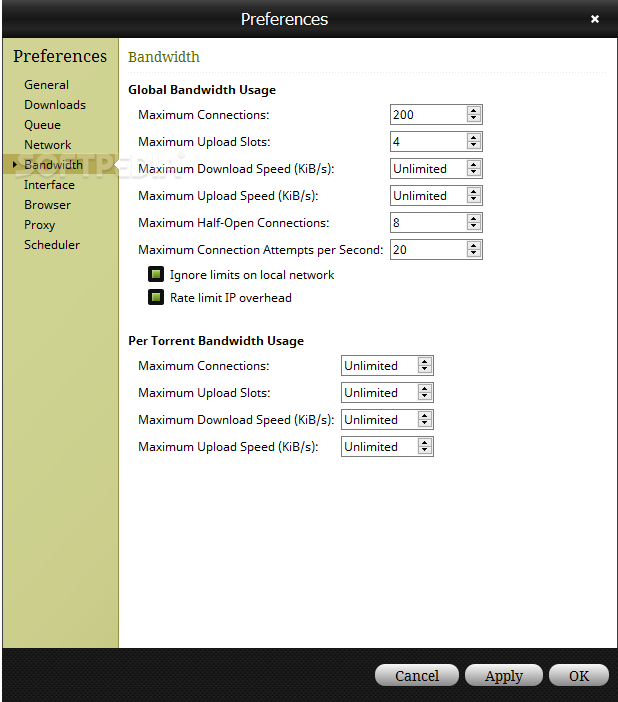Increase per-torrent Maximum Download Speed value
Viewport: 618px width, 702px height.
(425, 415)
